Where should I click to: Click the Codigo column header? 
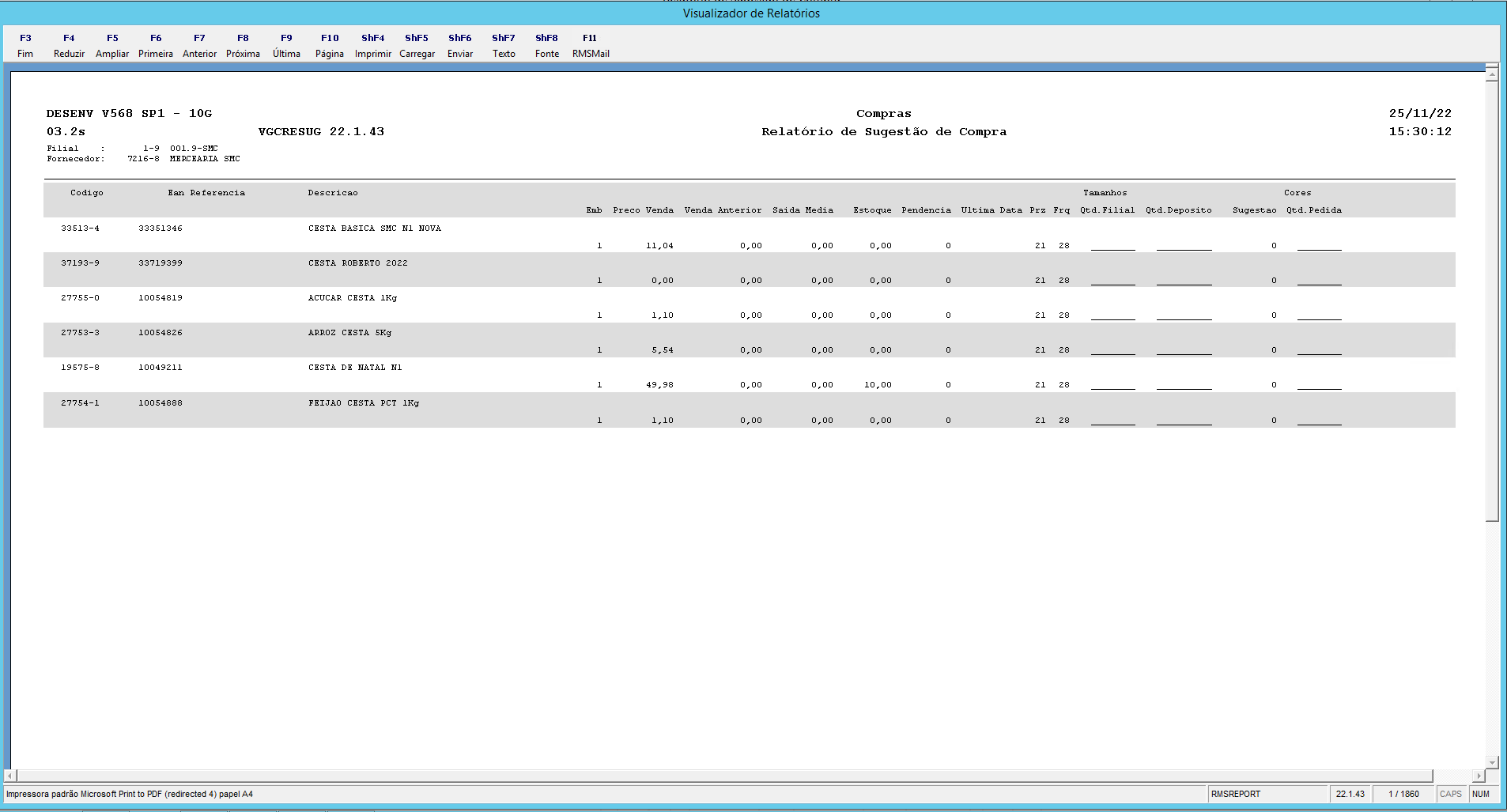tap(87, 193)
